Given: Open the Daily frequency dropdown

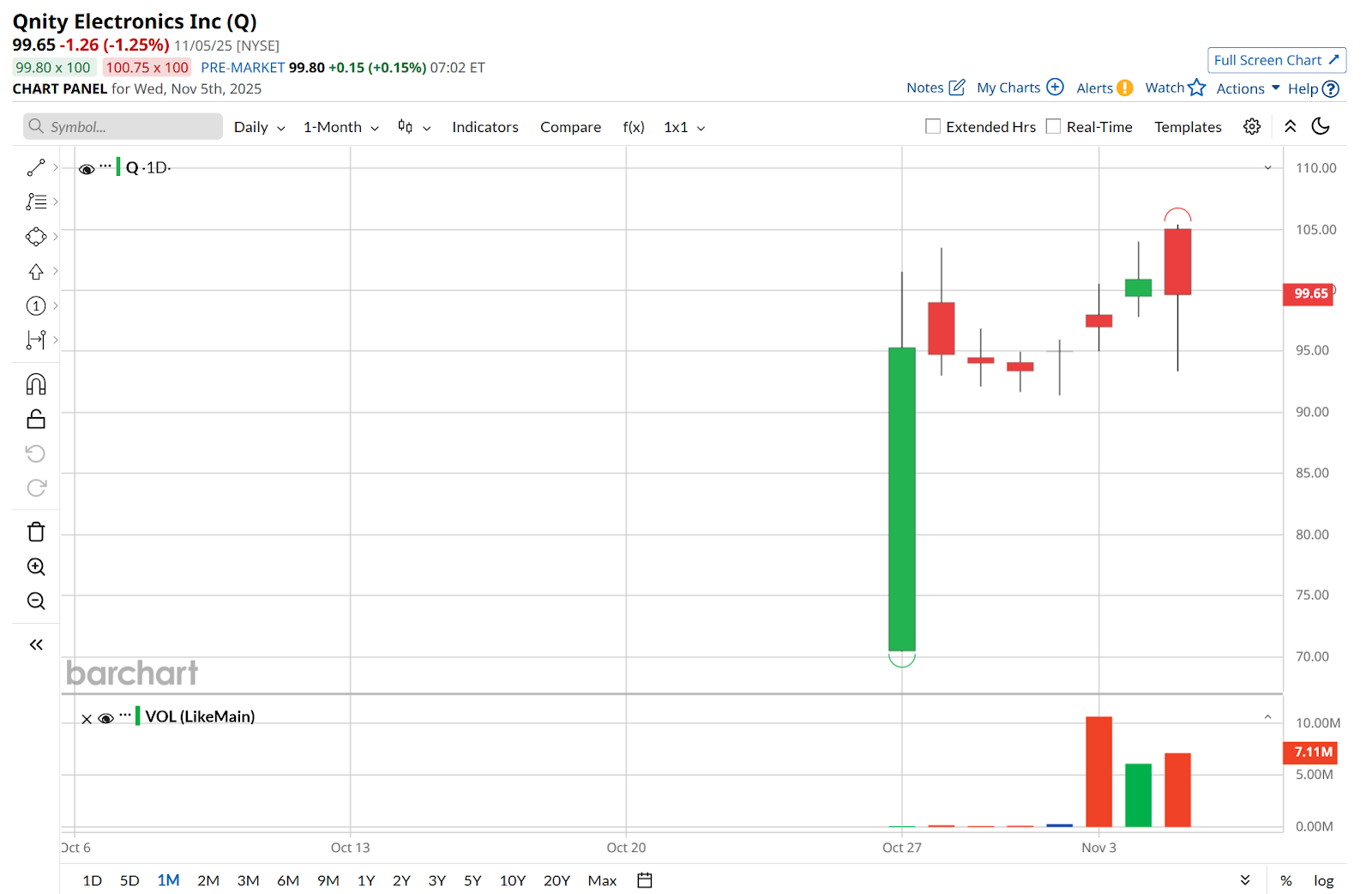Looking at the screenshot, I should click(259, 127).
